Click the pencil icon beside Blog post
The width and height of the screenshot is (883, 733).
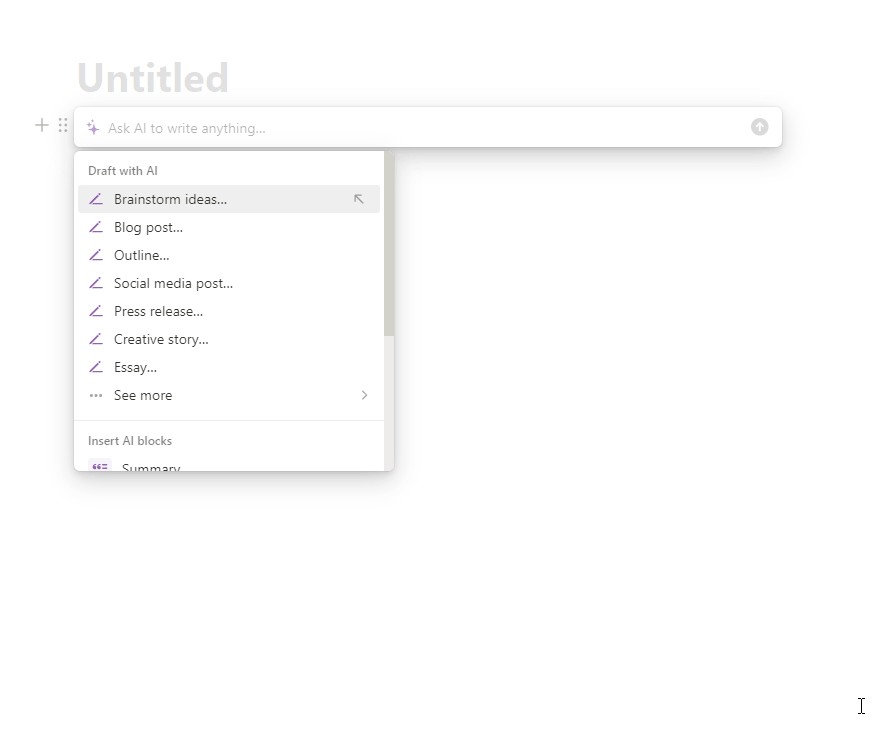(96, 227)
